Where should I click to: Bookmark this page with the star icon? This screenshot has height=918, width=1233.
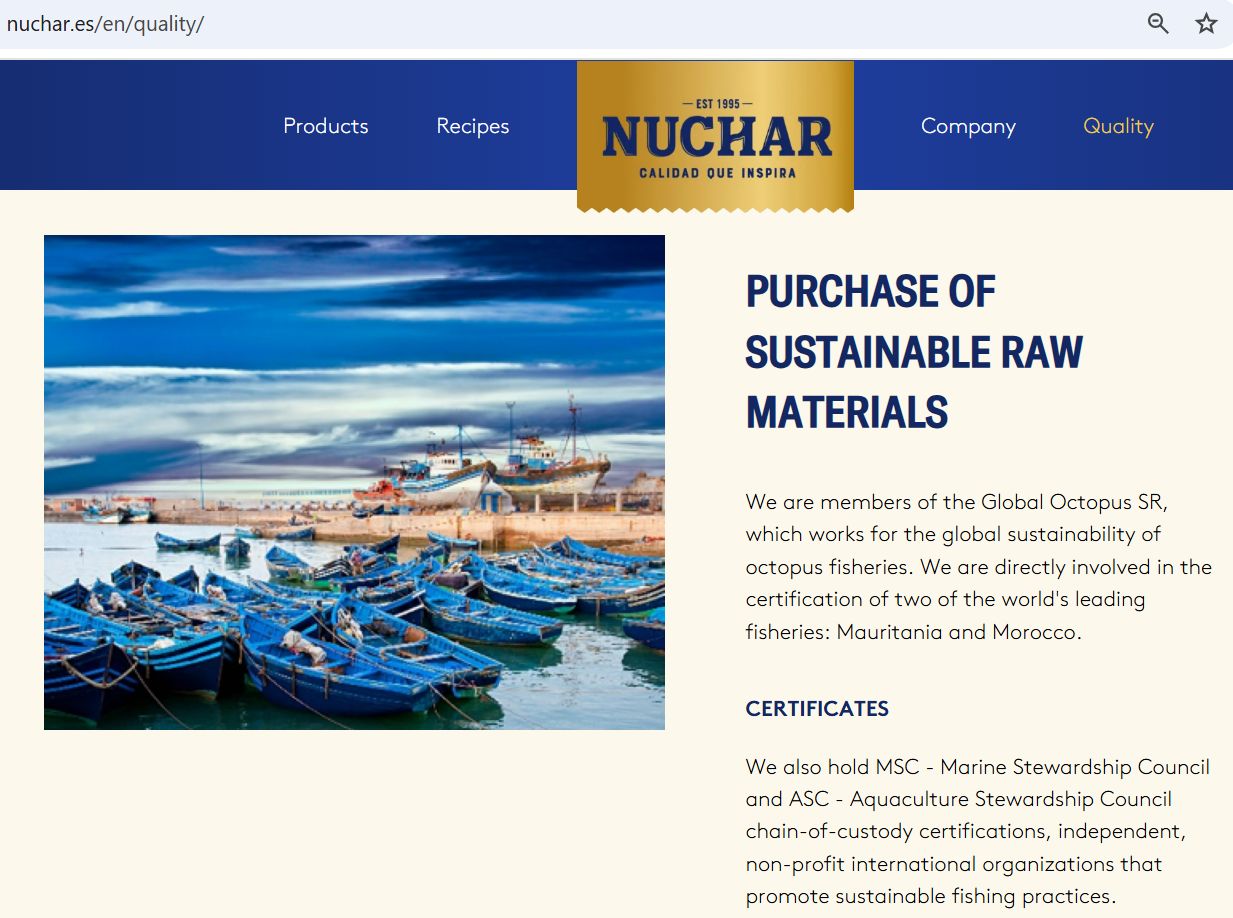pos(1207,24)
